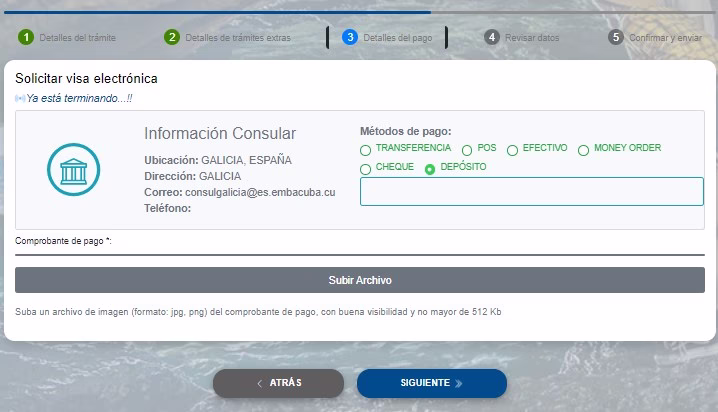Image resolution: width=718 pixels, height=412 pixels.
Task: Go to 'Detalles de trámites extras' step
Action: (227, 38)
